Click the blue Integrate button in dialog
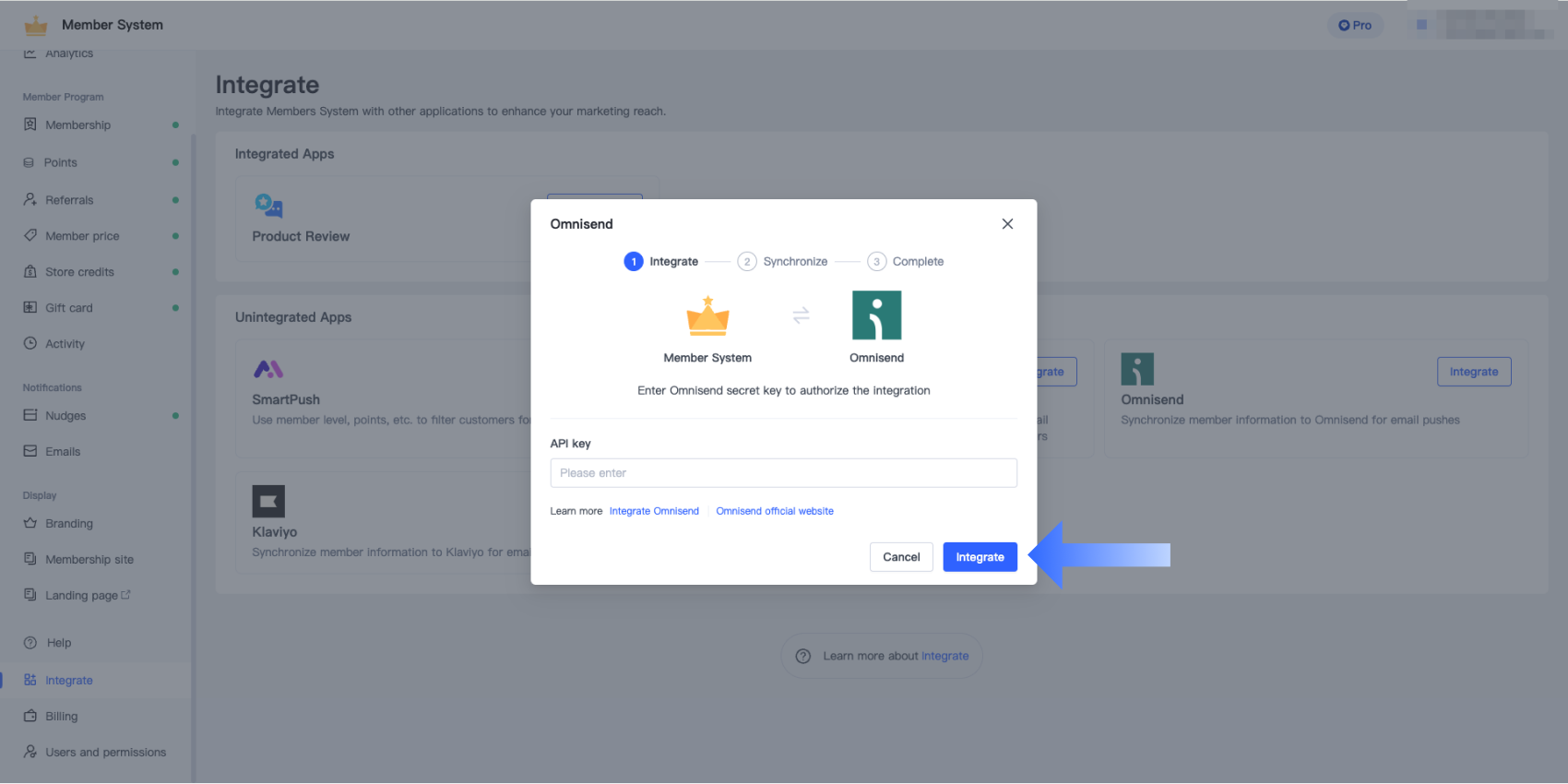This screenshot has height=784, width=1568. [980, 557]
